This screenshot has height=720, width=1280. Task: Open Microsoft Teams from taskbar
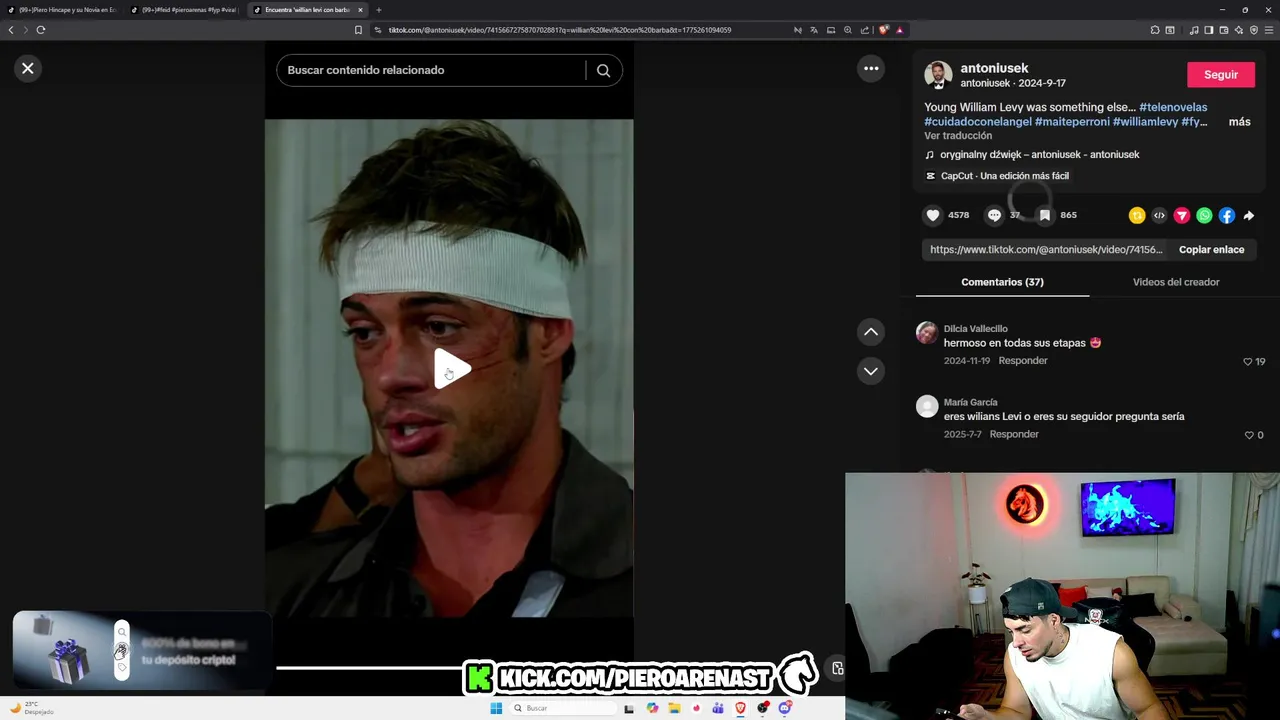[x=718, y=708]
